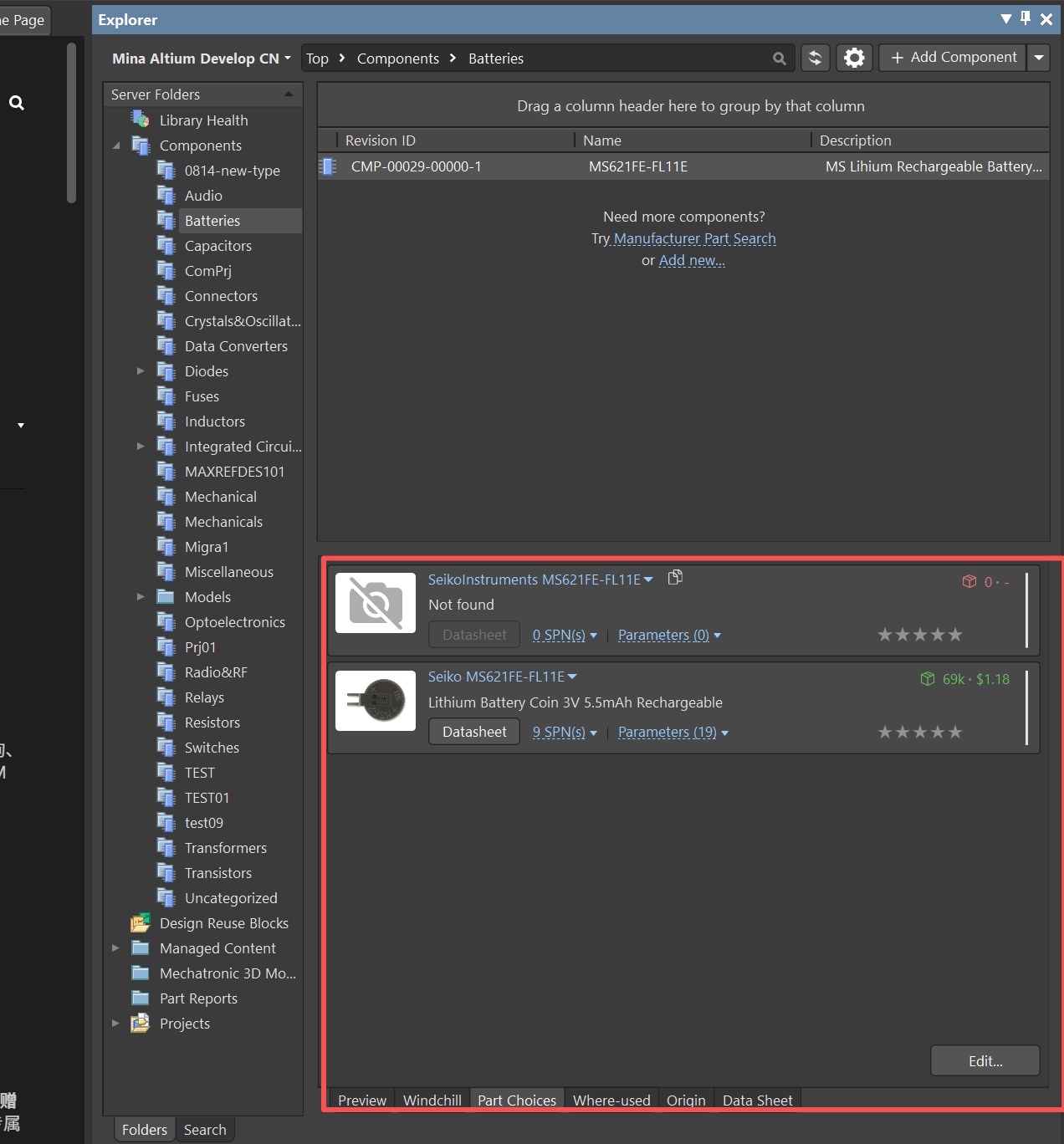Click the Add new... link
1064x1144 pixels.
(692, 260)
